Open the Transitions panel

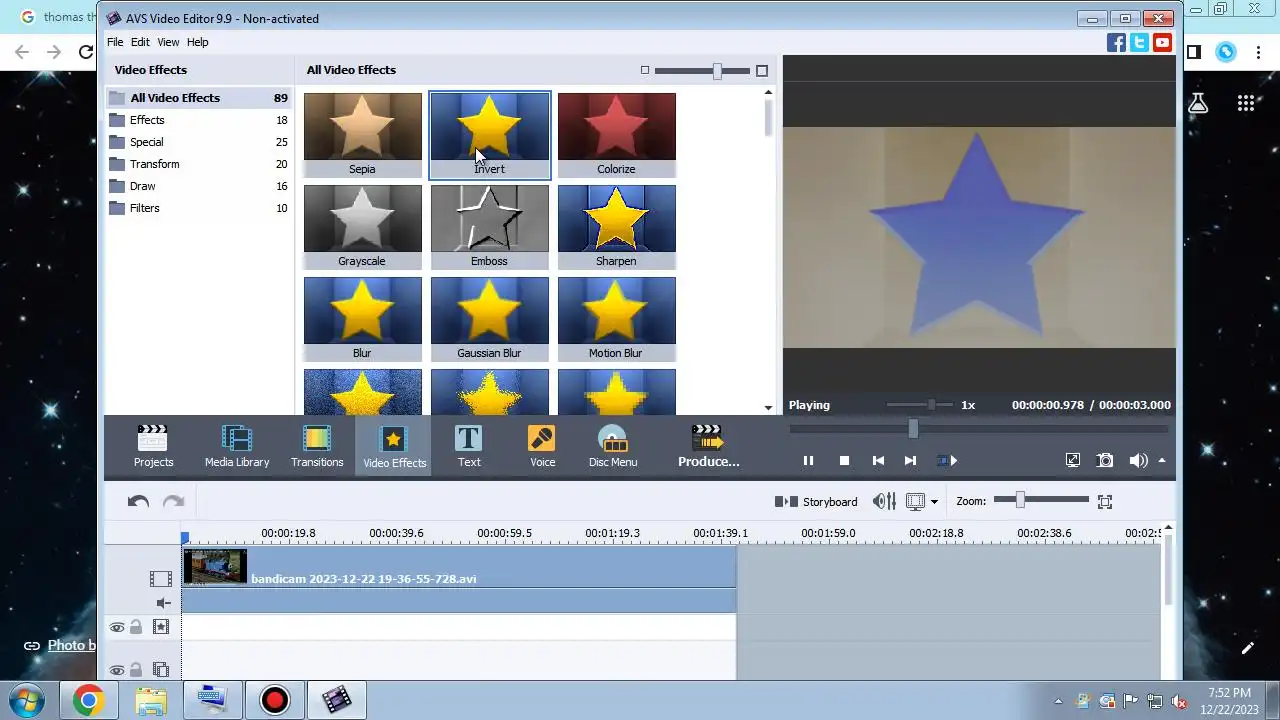click(x=317, y=446)
